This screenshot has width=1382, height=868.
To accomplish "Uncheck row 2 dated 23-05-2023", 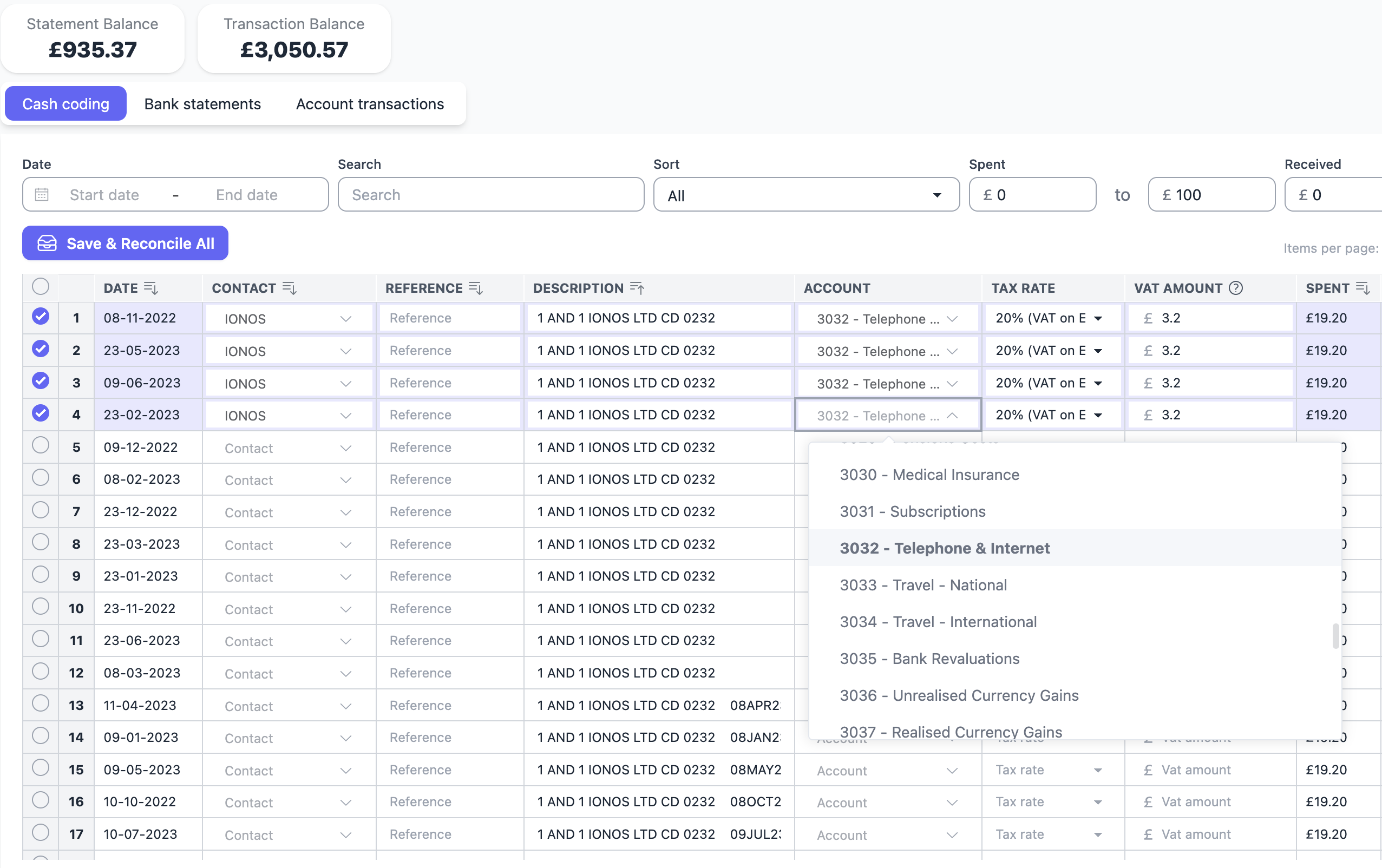I will tap(41, 348).
